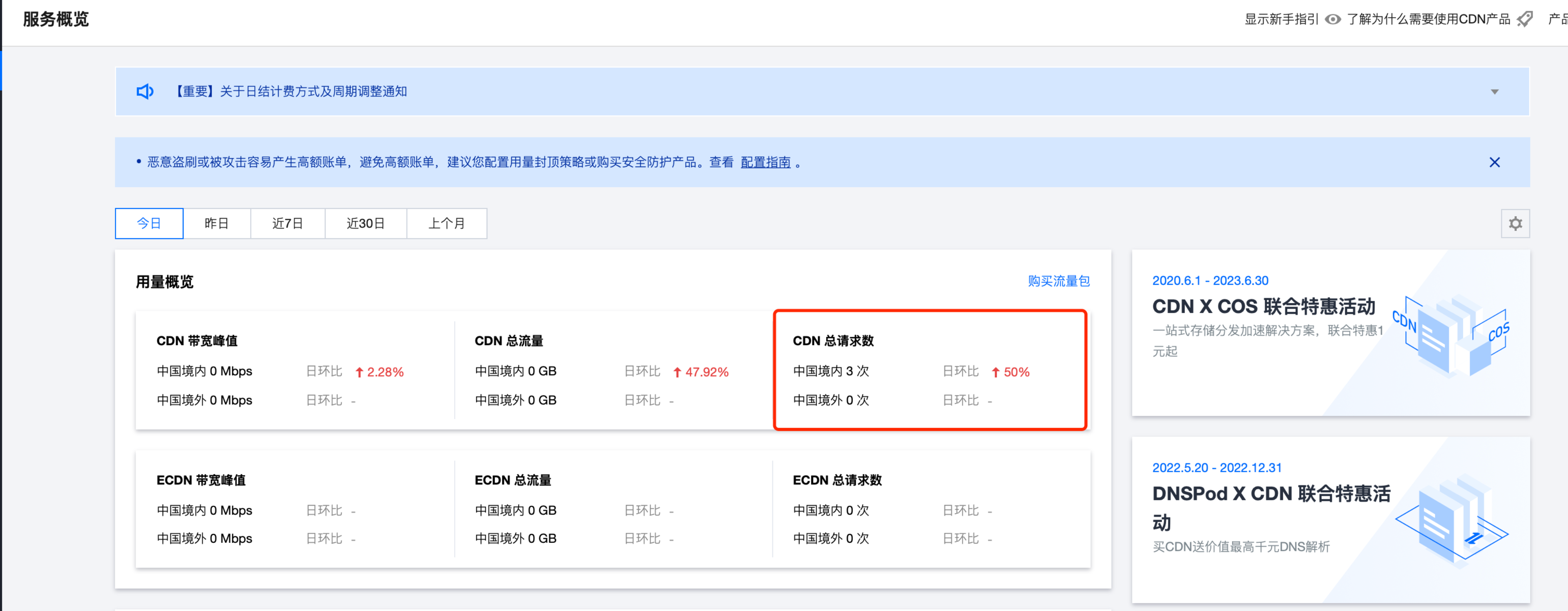
Task: Close the malicious traffic warning banner
Action: click(1494, 162)
